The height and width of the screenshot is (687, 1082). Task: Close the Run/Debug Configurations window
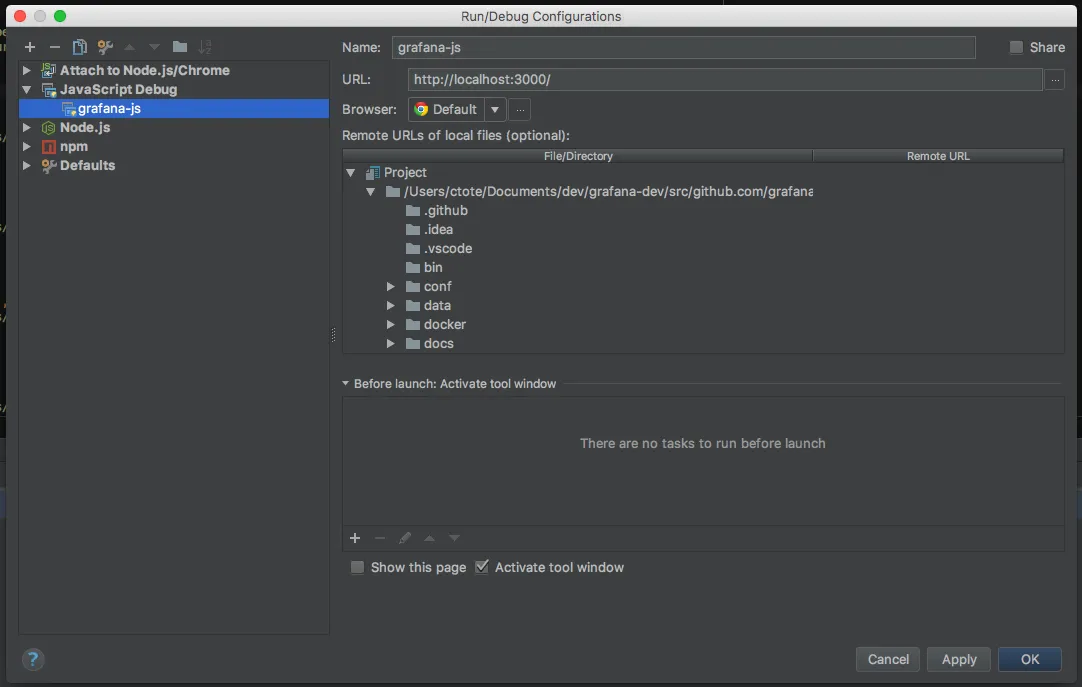(19, 16)
